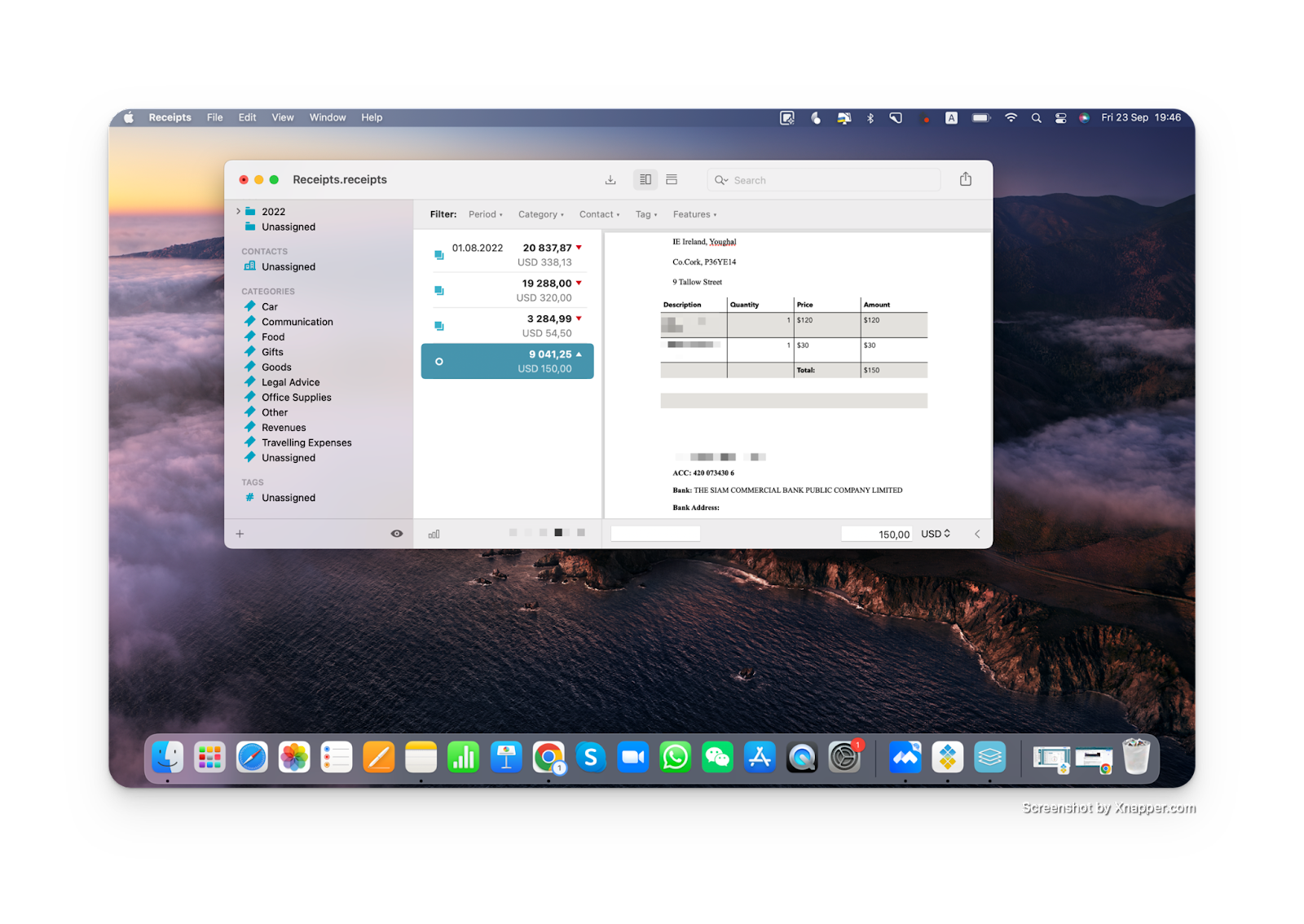Open Safari from the Dock
Image resolution: width=1304 pixels, height=924 pixels.
tap(252, 758)
